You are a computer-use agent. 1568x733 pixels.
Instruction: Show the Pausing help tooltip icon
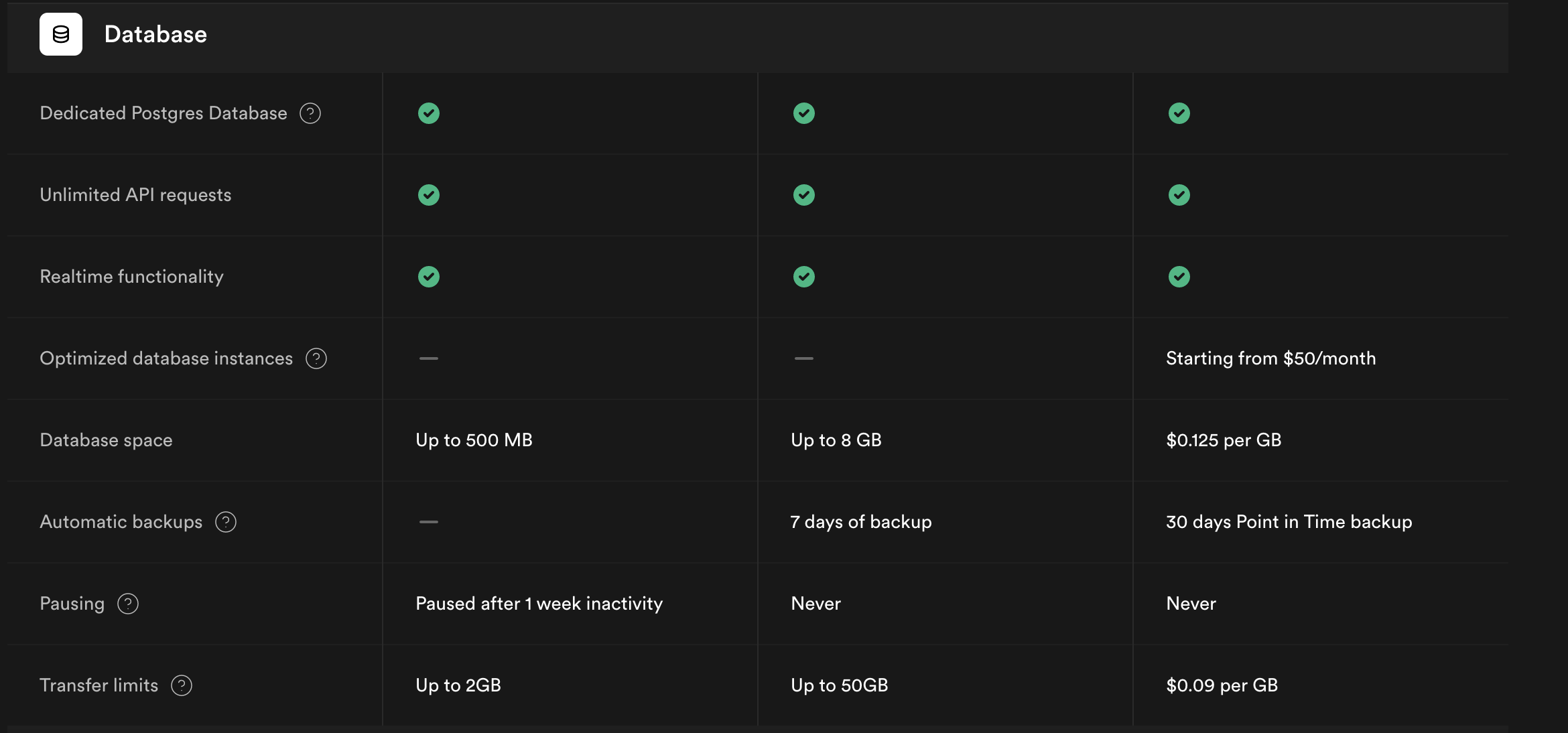point(128,604)
